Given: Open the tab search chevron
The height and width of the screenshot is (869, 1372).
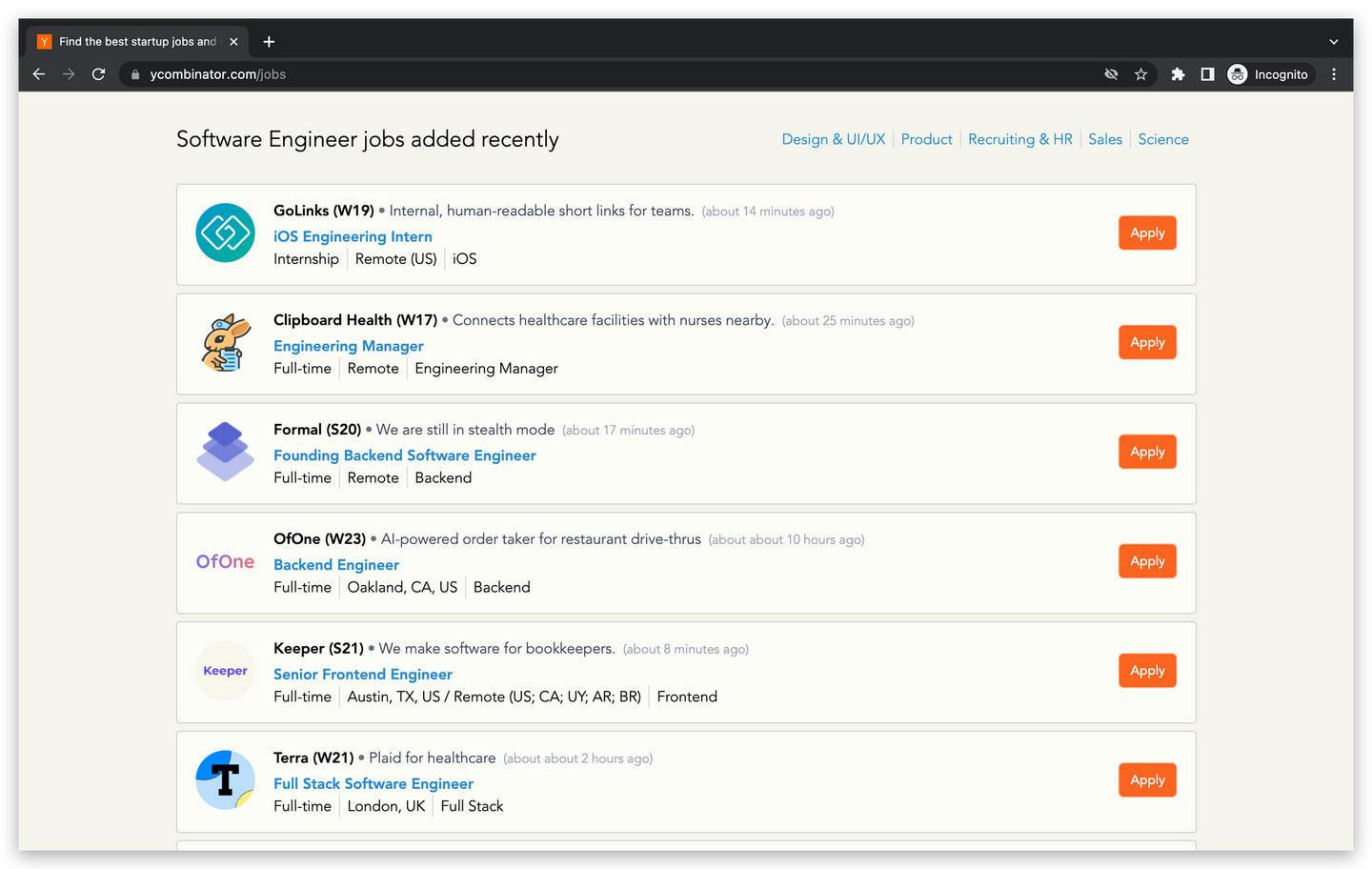Looking at the screenshot, I should (1333, 41).
